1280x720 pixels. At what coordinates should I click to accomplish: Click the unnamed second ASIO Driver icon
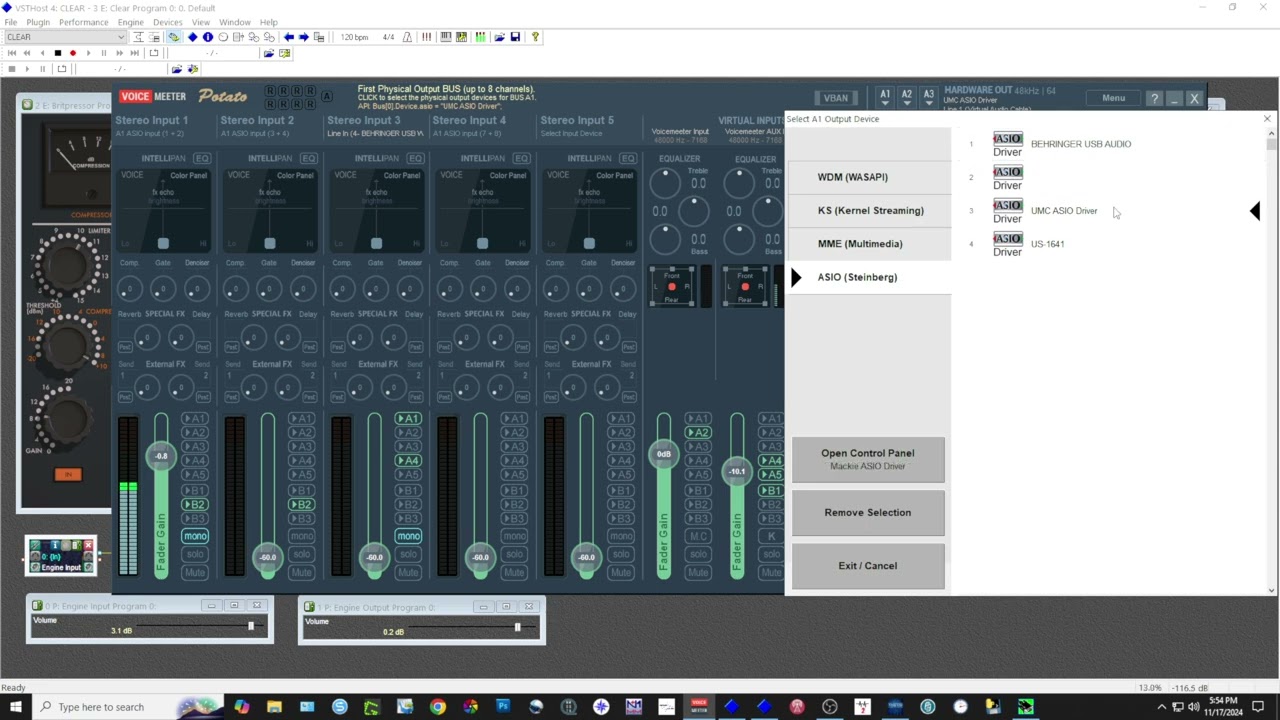[1007, 178]
